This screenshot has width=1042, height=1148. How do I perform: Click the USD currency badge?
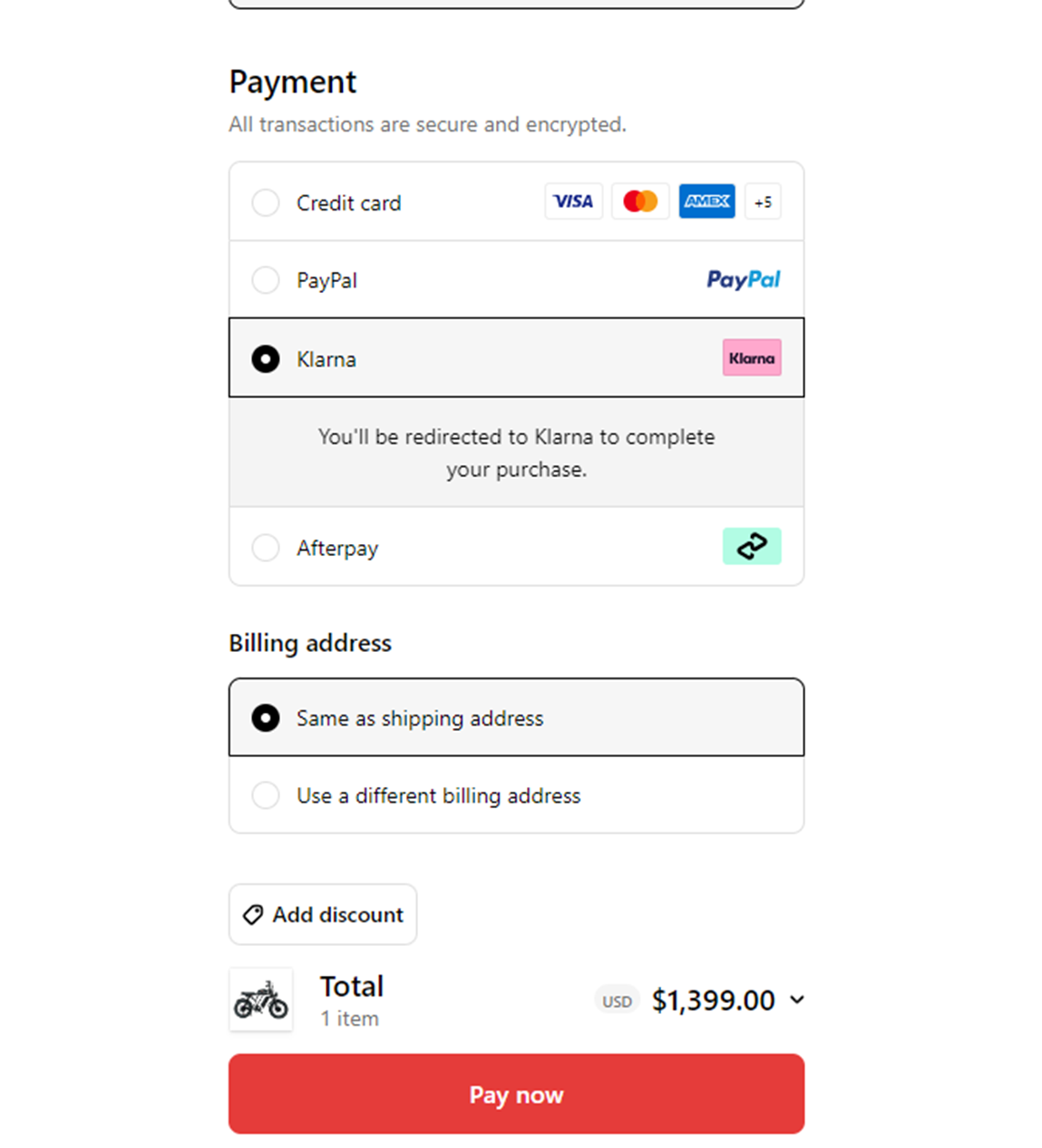[x=617, y=1000]
